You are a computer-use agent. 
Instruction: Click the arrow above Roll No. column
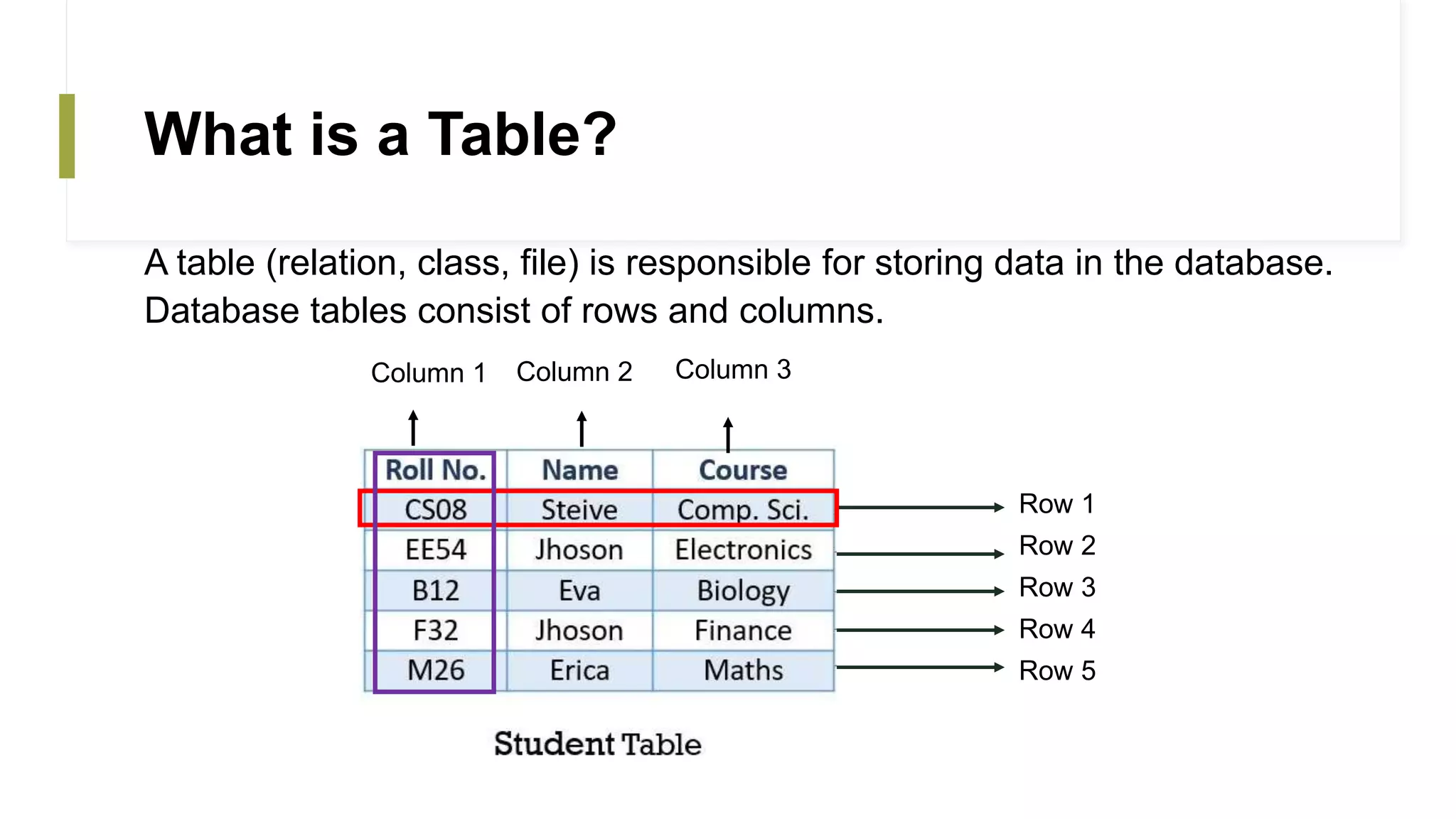(x=413, y=428)
